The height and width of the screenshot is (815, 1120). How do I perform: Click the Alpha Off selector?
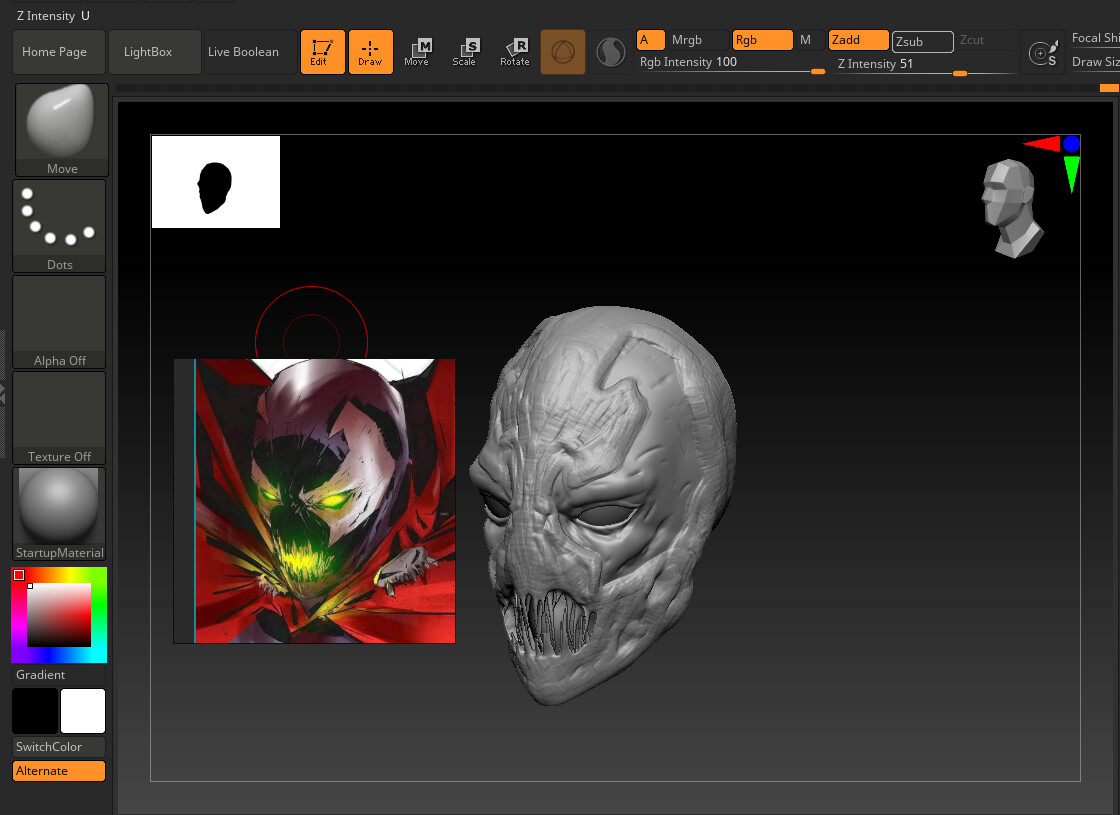58,317
